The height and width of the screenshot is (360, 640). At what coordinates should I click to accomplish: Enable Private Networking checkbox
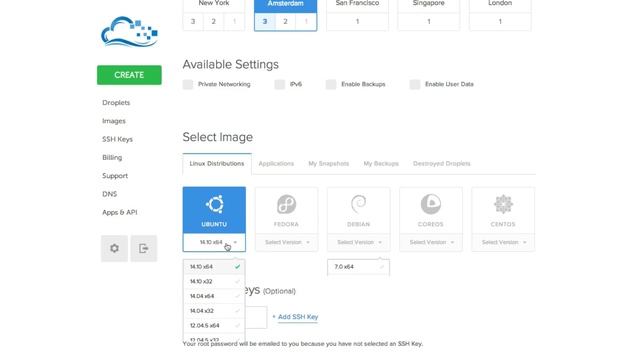pos(188,84)
